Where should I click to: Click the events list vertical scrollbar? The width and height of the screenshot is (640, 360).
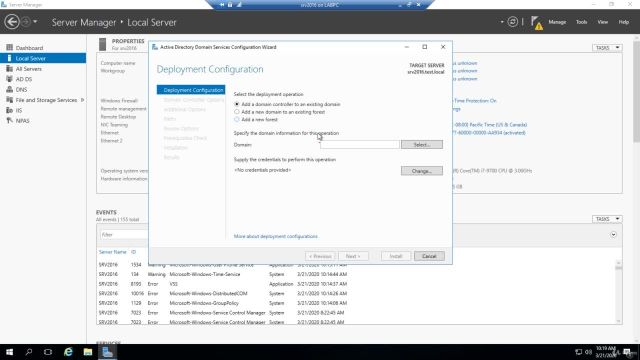click(618, 292)
